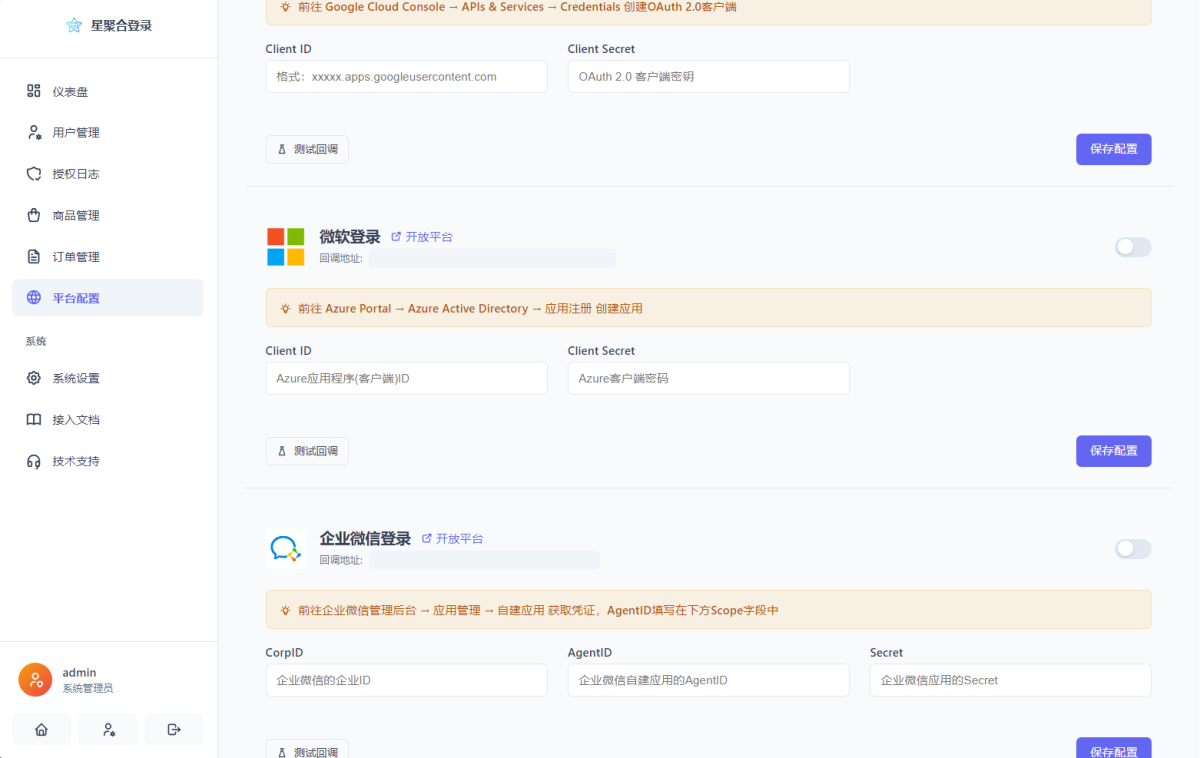Screen dimensions: 1200x758
Task: Click 测试回调 in 微软登录 section
Action: click(307, 451)
